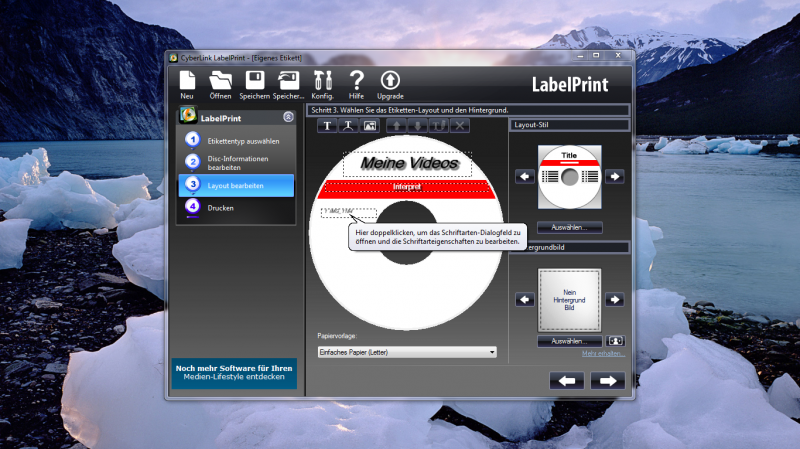Show next background image with right arrow
800x449 pixels.
[615, 300]
